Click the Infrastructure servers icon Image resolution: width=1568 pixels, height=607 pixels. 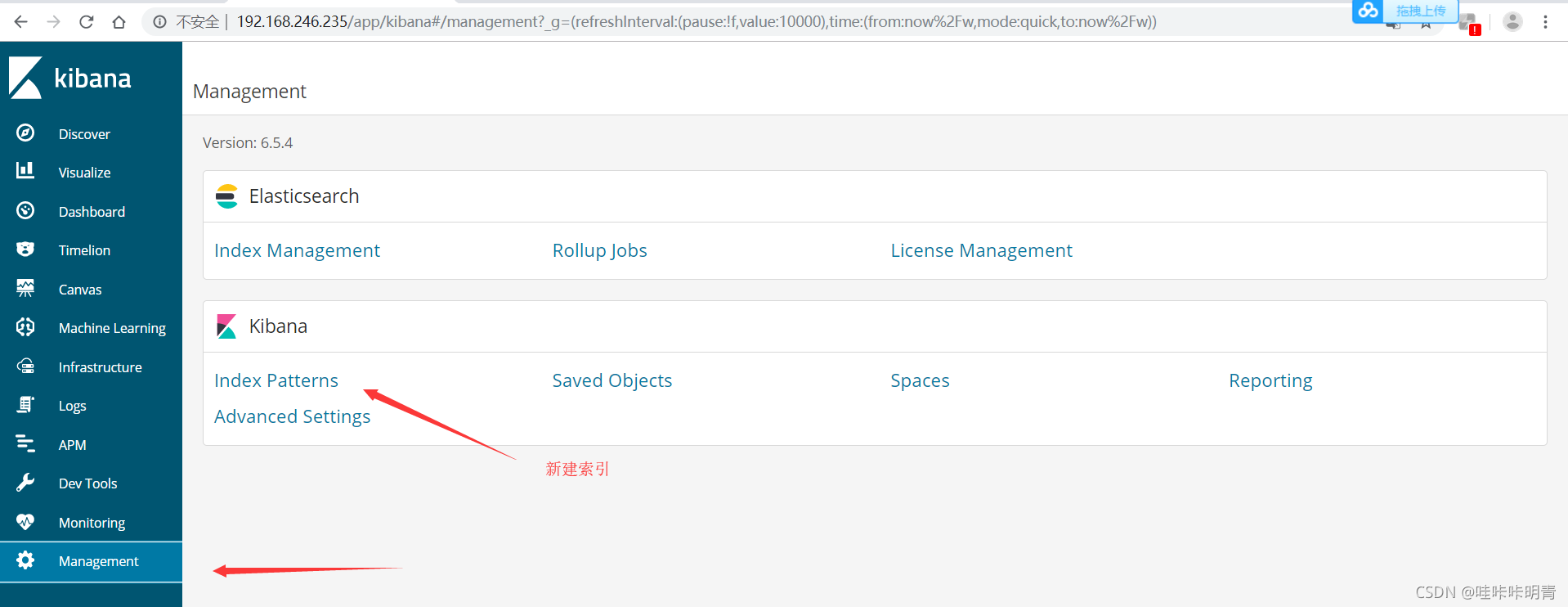[25, 366]
